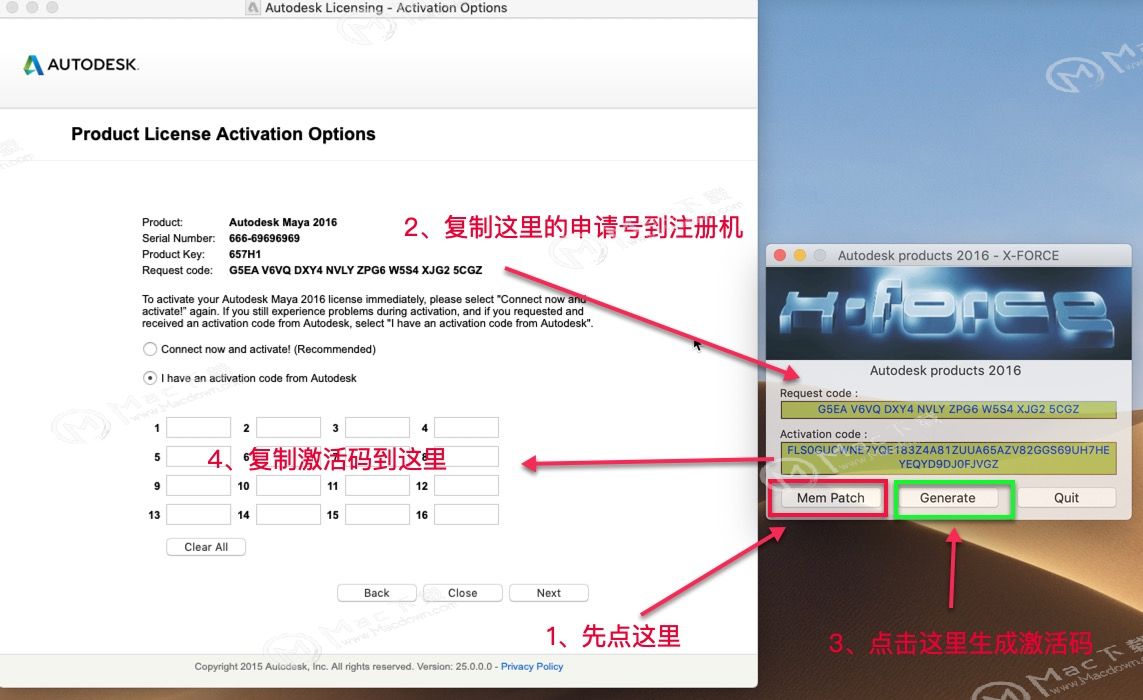
Task: Click activation code input box 13
Action: pos(198,515)
